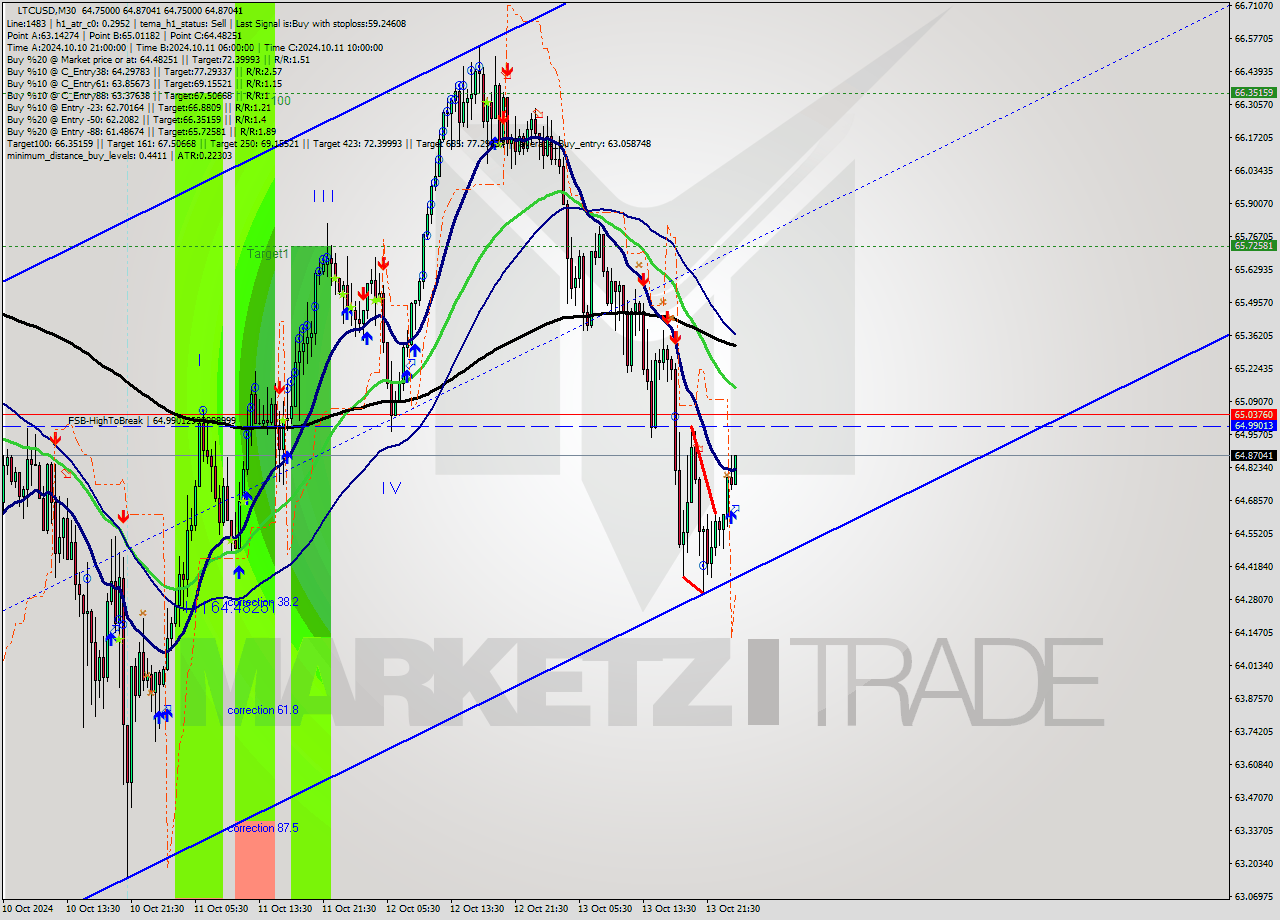Click the black 64.87041 current price tag
The width and height of the screenshot is (1280, 920).
[x=1253, y=455]
